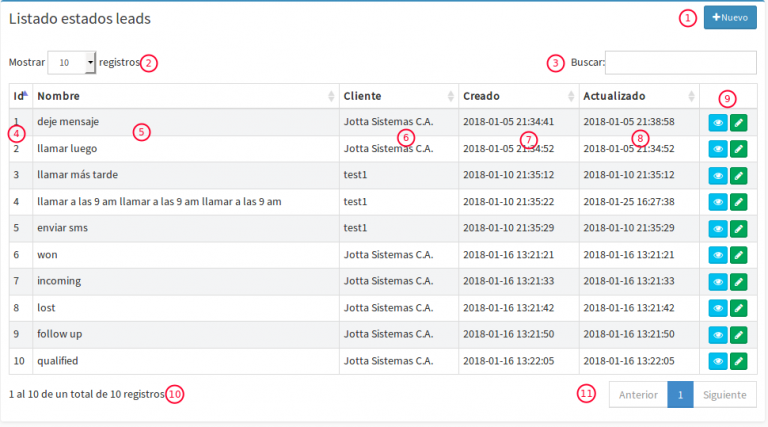This screenshot has width=768, height=427.
Task: Click the view eye icon for 'deje mensaje'
Action: (x=718, y=122)
